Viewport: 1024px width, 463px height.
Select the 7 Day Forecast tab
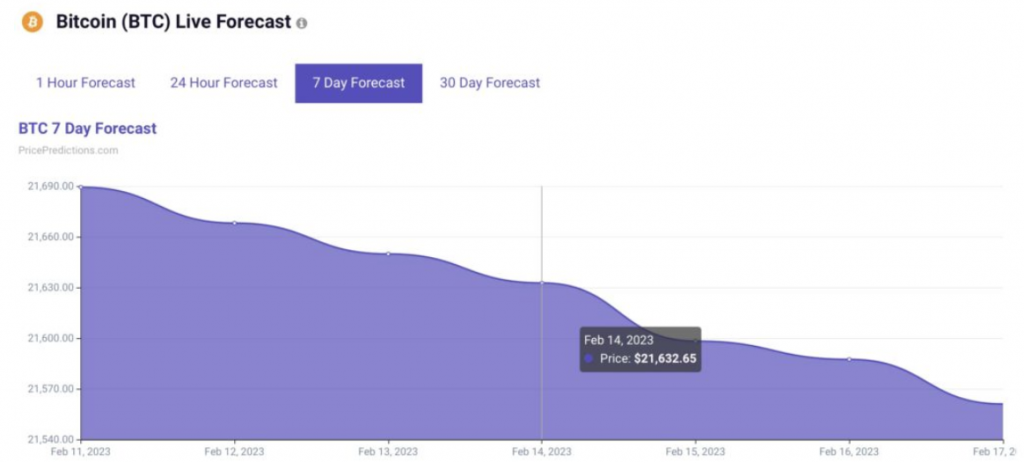pyautogui.click(x=358, y=83)
